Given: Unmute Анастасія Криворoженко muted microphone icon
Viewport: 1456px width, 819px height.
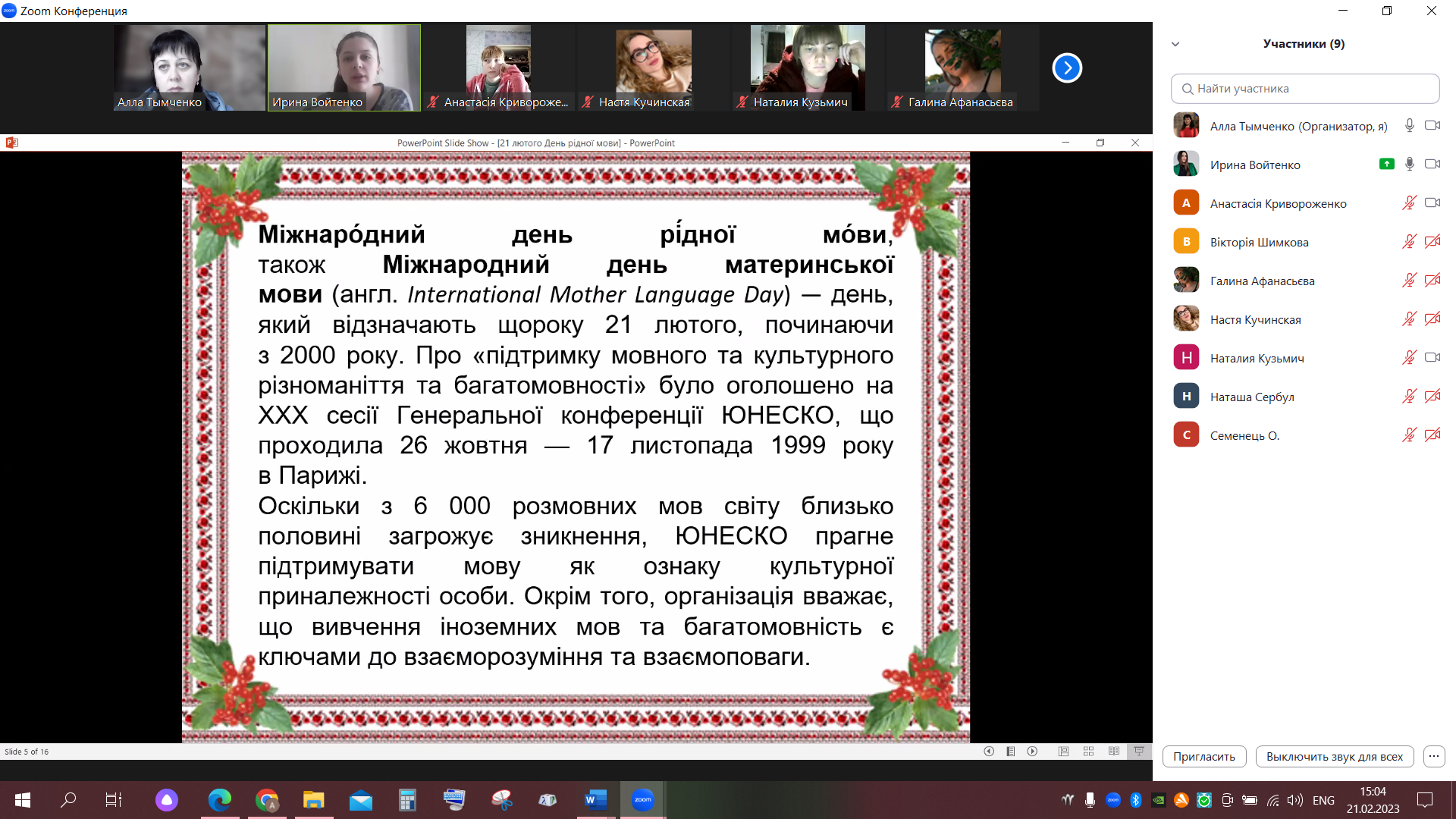Looking at the screenshot, I should click(x=1409, y=203).
